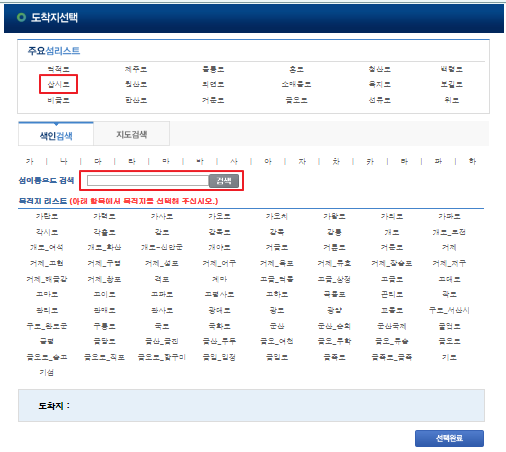Pick 국화도 from the destination list
The height and width of the screenshot is (452, 506).
[219, 326]
